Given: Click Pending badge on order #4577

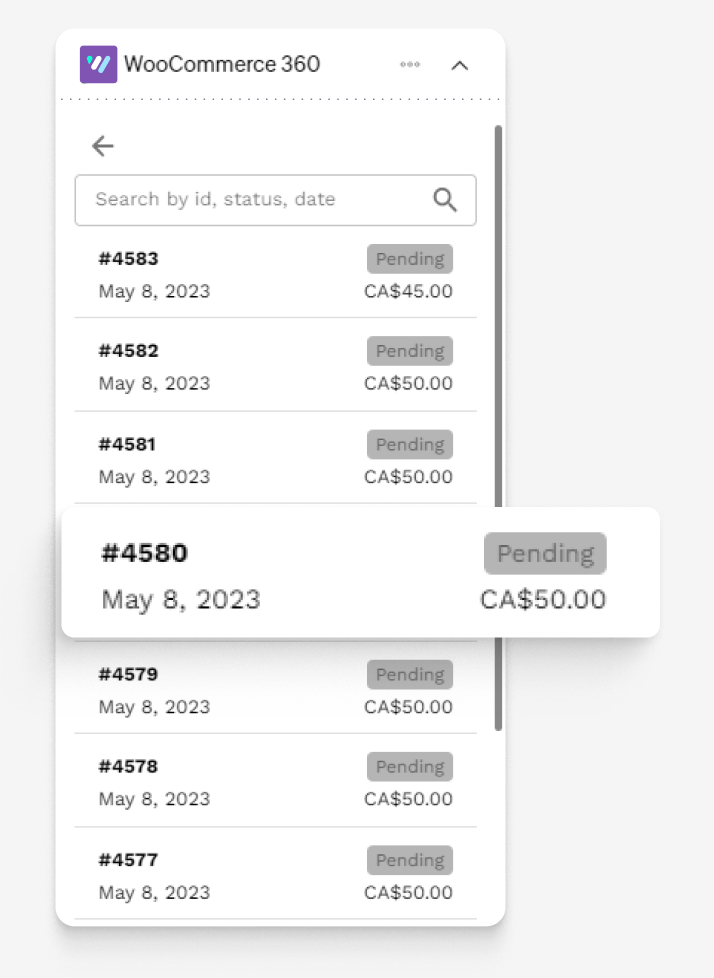Looking at the screenshot, I should [409, 860].
